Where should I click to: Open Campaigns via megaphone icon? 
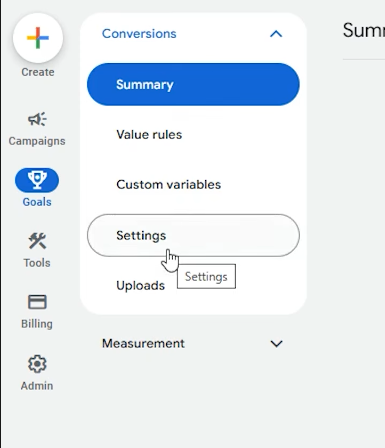click(x=37, y=119)
